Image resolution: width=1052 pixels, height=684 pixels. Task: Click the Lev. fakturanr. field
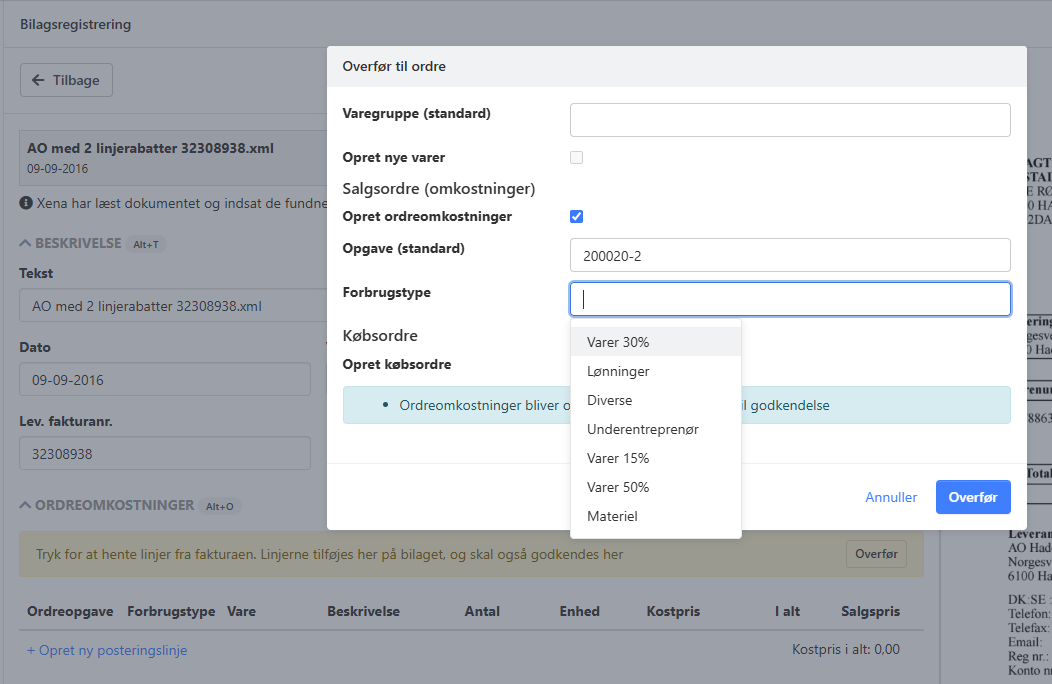click(165, 454)
